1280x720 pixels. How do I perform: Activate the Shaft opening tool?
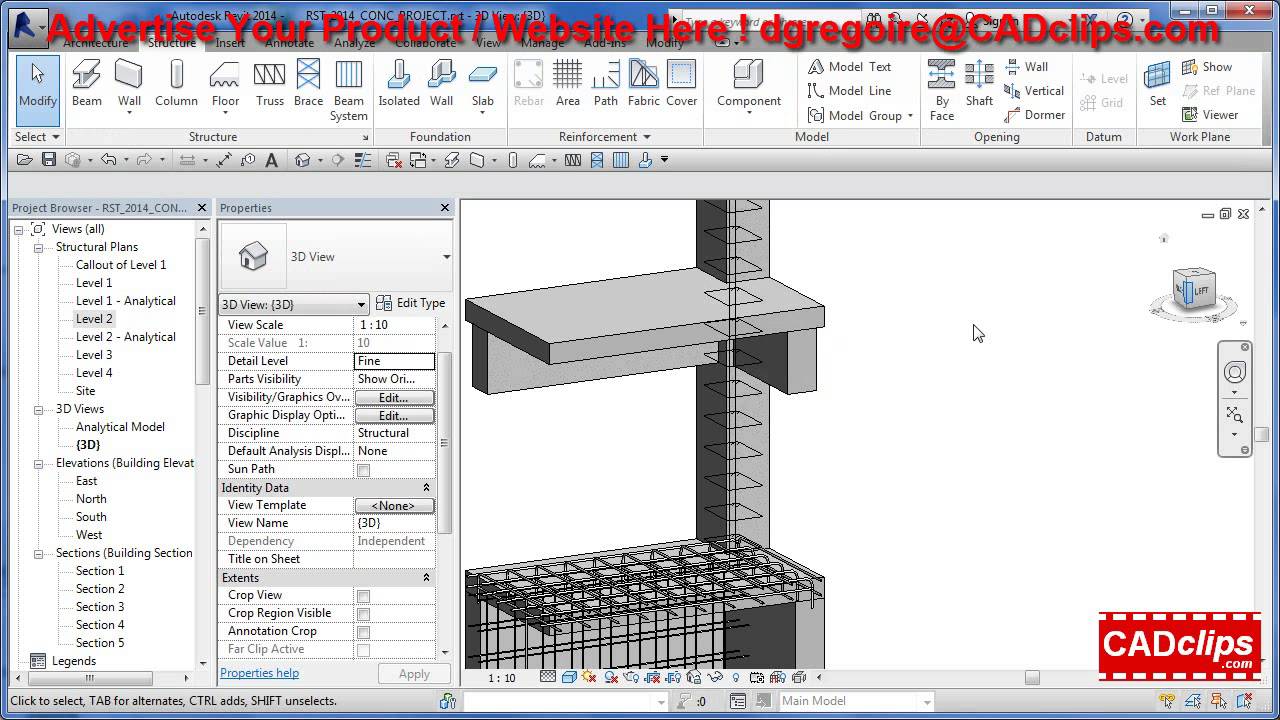point(979,85)
